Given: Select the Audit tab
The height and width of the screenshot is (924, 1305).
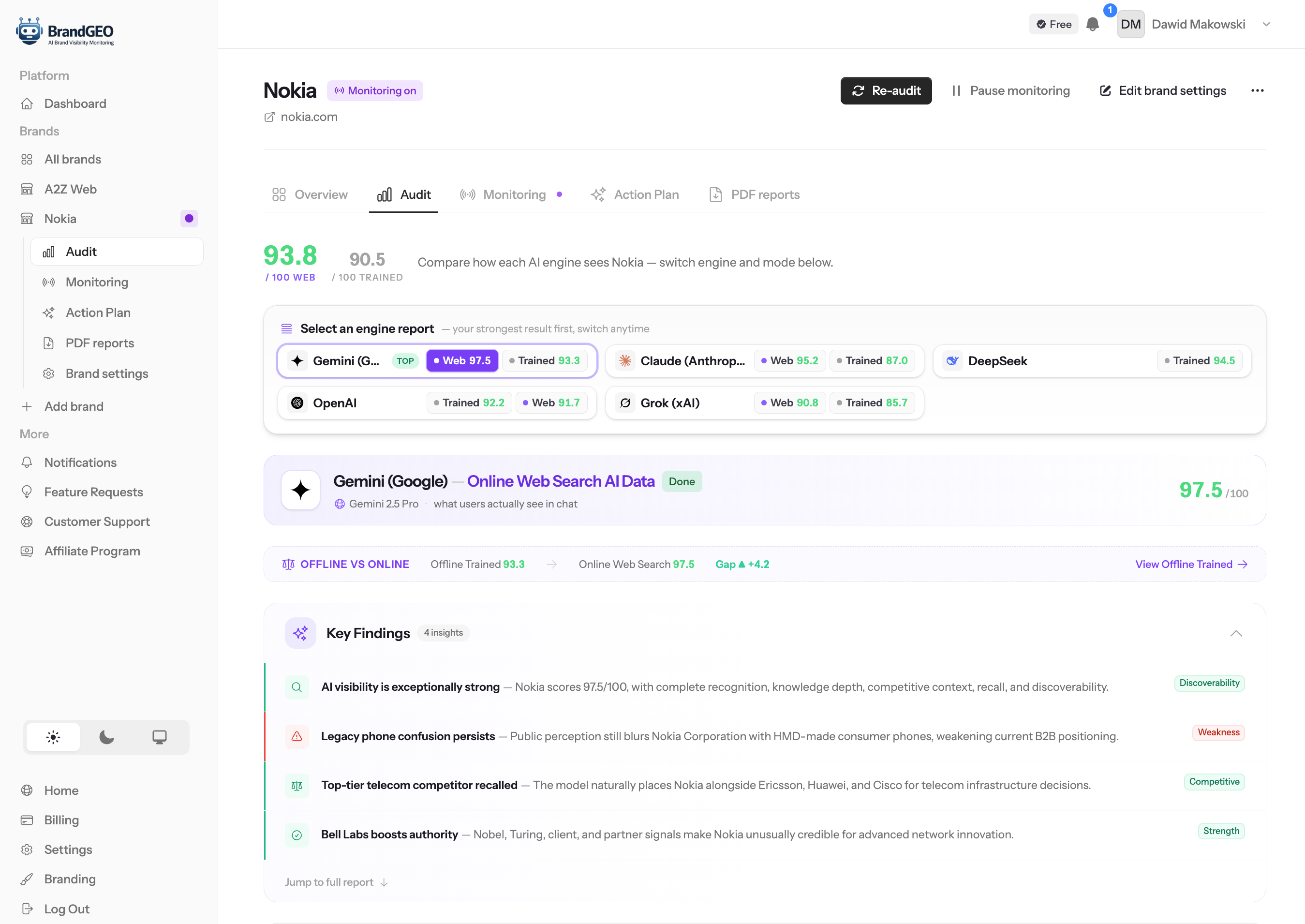Looking at the screenshot, I should (x=404, y=194).
